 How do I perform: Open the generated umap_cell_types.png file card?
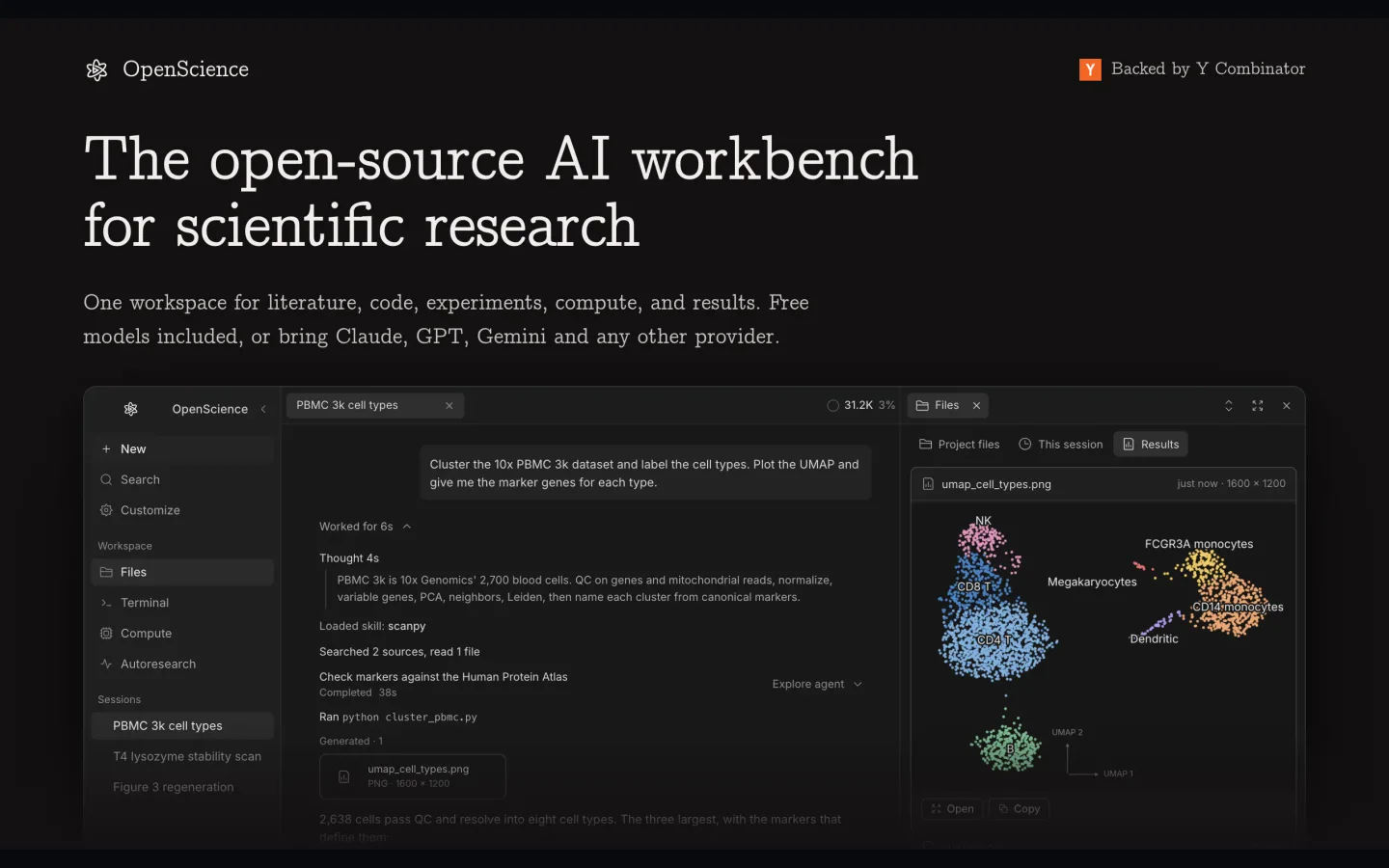point(413,776)
